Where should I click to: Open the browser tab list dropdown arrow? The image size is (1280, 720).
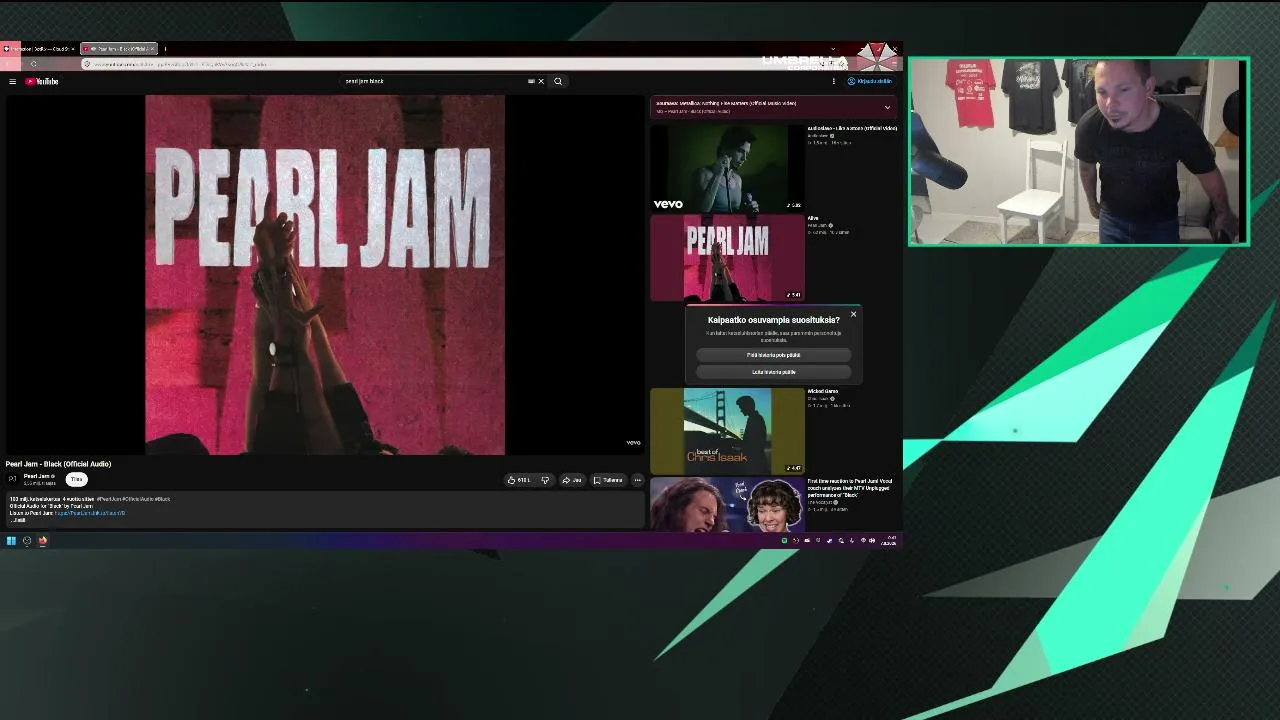click(833, 49)
